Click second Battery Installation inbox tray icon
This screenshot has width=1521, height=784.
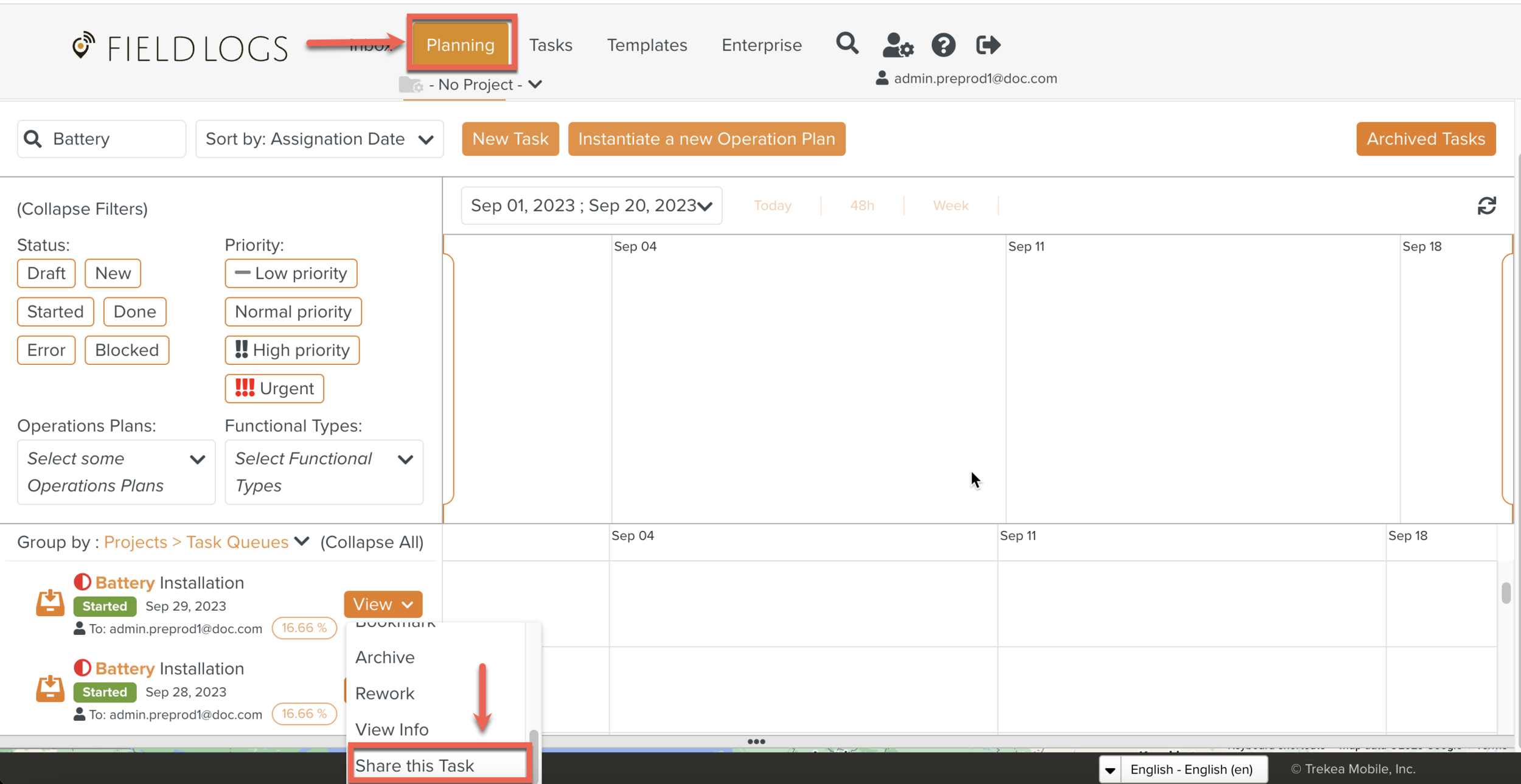(50, 689)
